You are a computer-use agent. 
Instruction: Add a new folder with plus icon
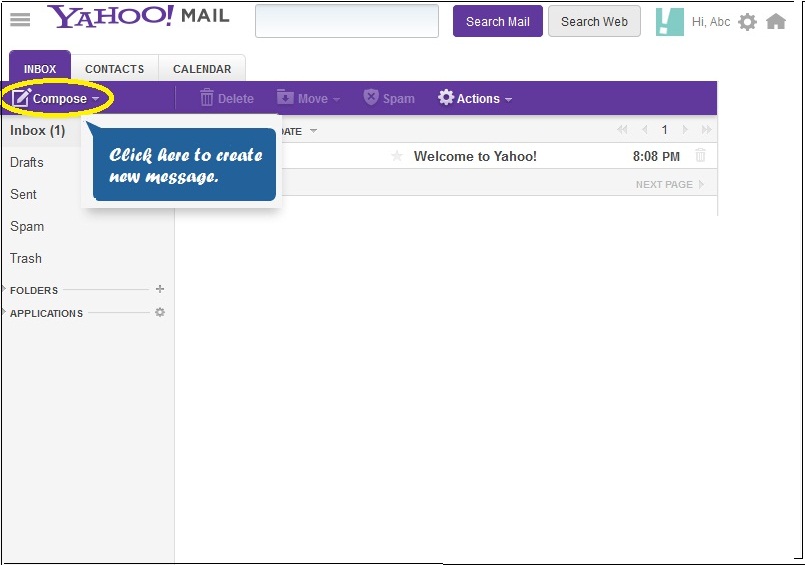(160, 289)
